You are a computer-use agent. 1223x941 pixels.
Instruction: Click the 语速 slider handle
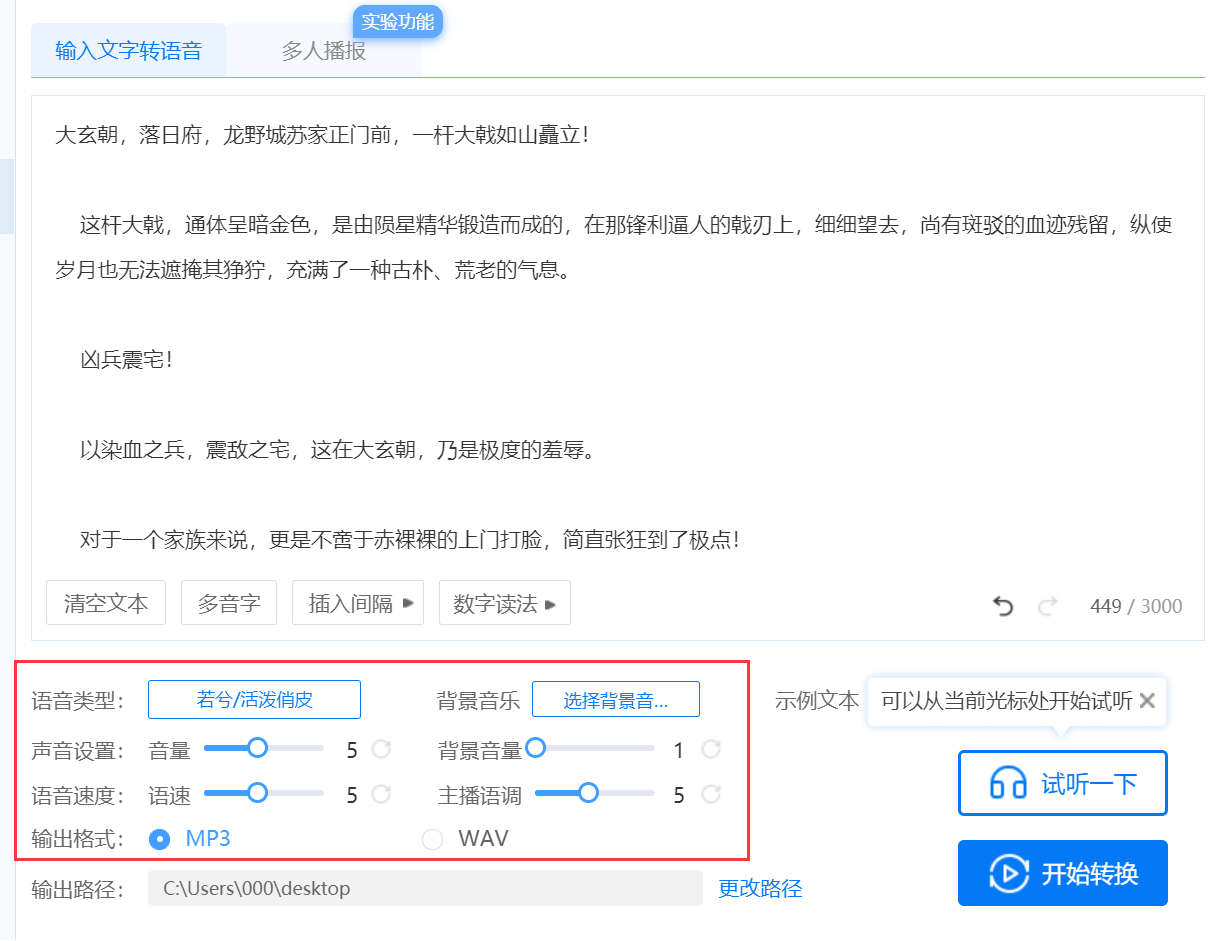pyautogui.click(x=259, y=794)
